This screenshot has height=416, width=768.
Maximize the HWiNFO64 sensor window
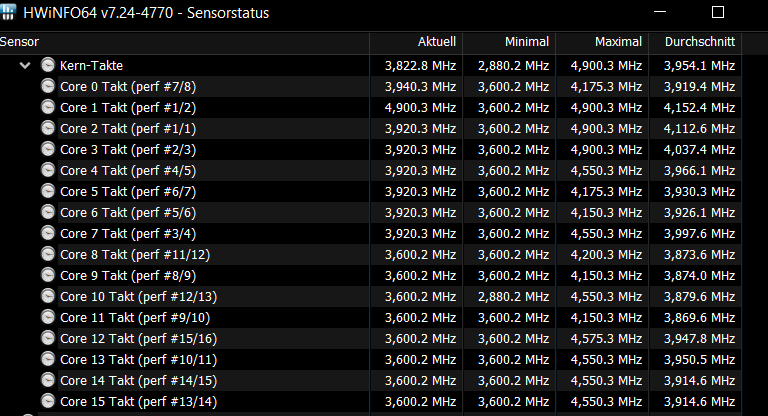point(716,13)
